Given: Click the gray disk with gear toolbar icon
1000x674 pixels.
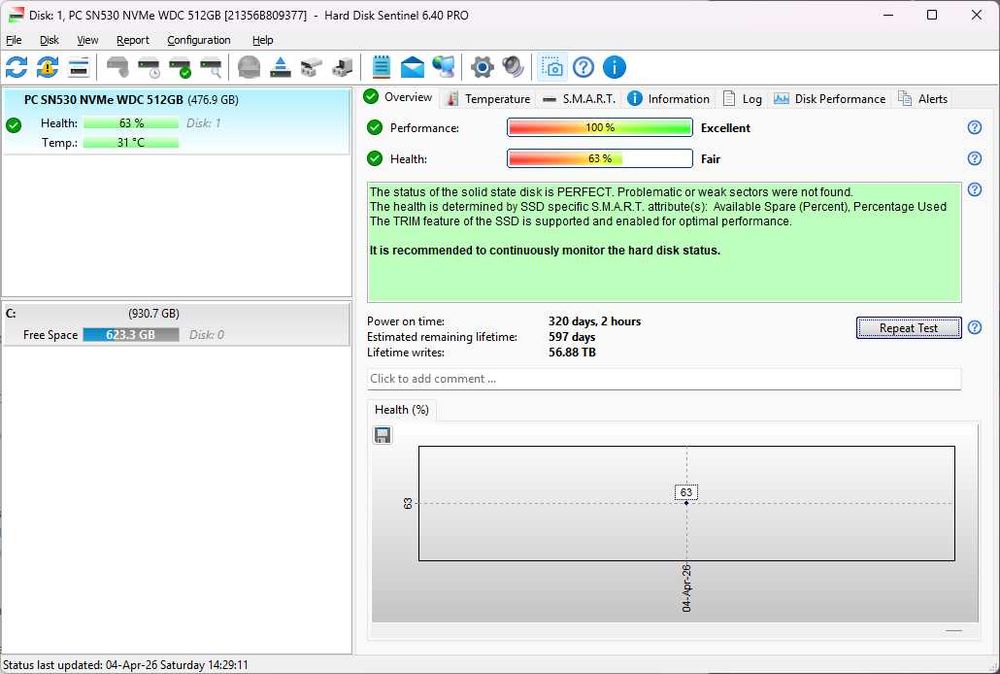Looking at the screenshot, I should [118, 67].
